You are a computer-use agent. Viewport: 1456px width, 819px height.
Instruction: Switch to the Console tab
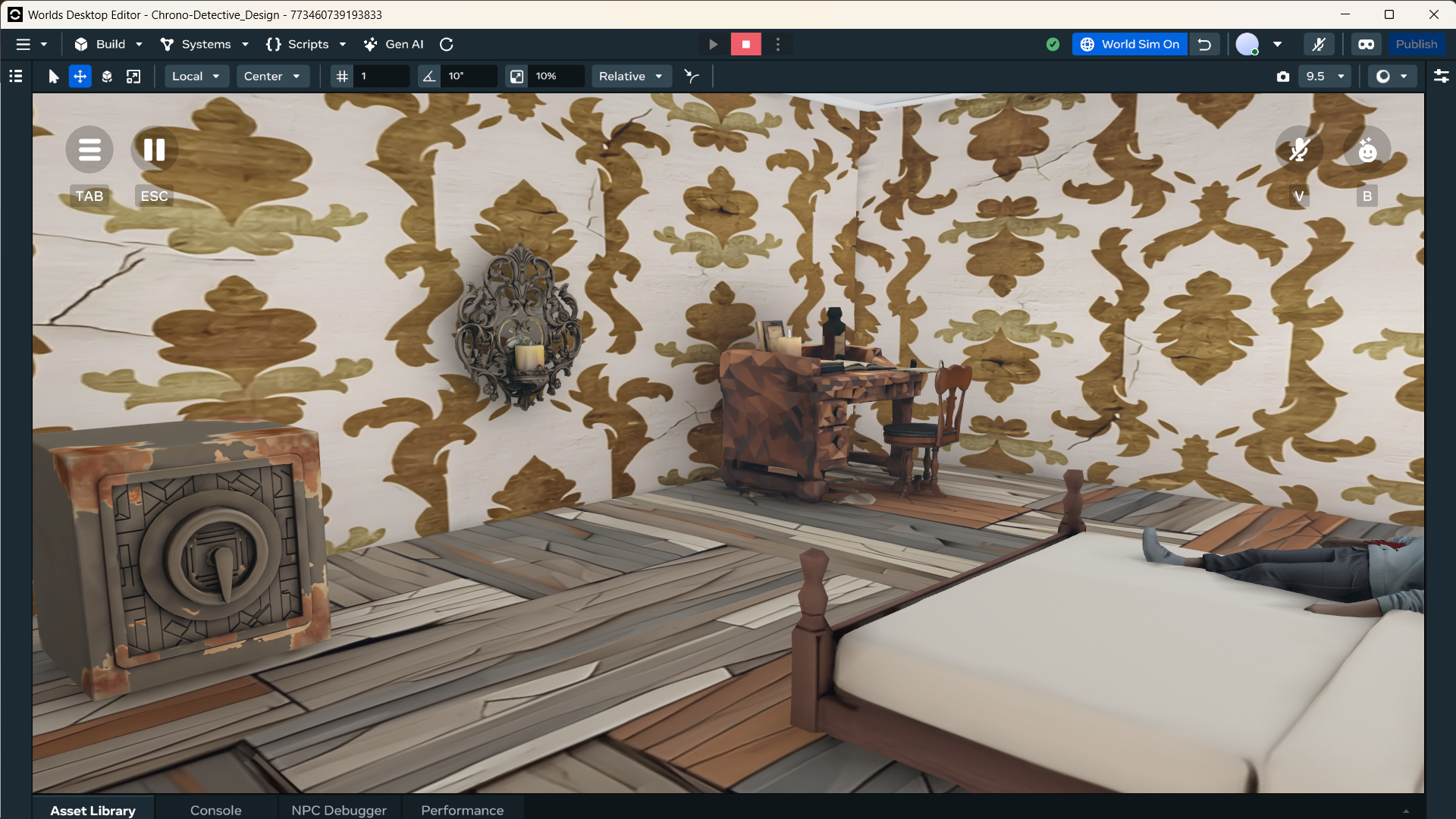tap(215, 810)
